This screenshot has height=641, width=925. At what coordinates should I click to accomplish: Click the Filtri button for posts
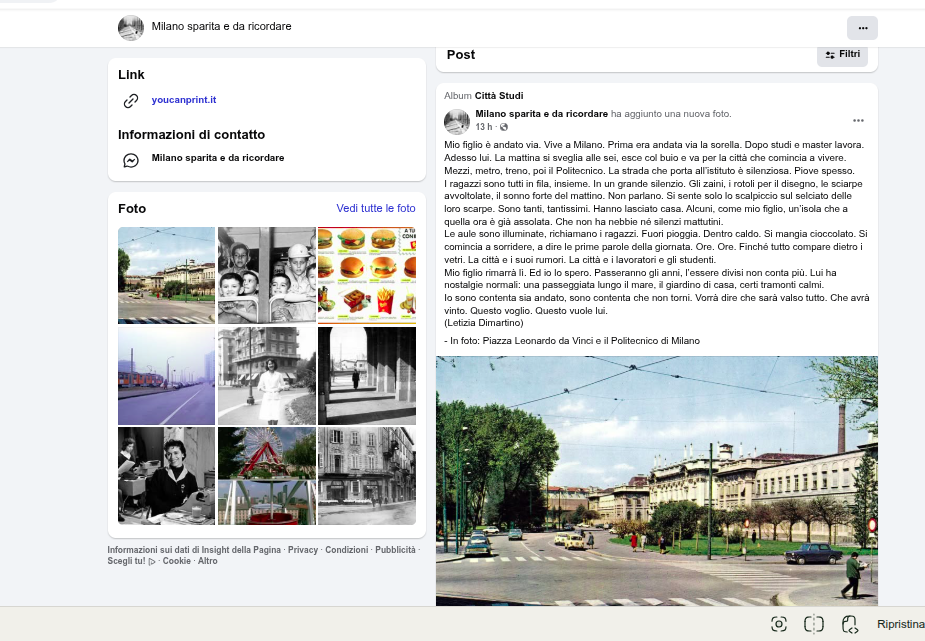(x=842, y=54)
